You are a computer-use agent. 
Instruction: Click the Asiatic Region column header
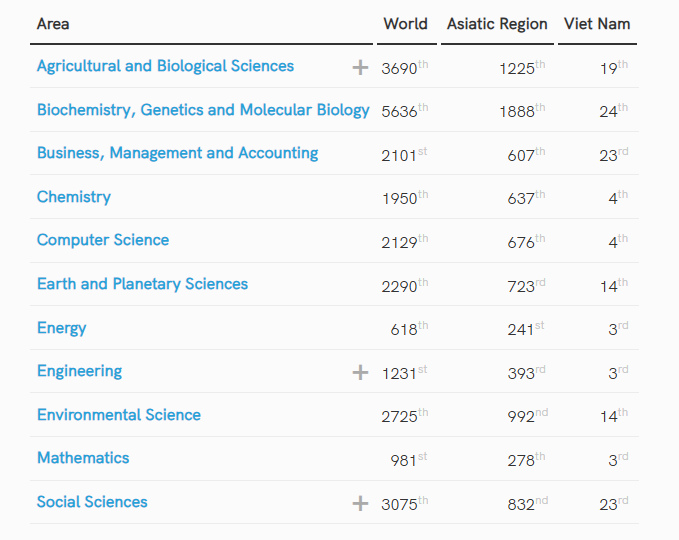[497, 24]
